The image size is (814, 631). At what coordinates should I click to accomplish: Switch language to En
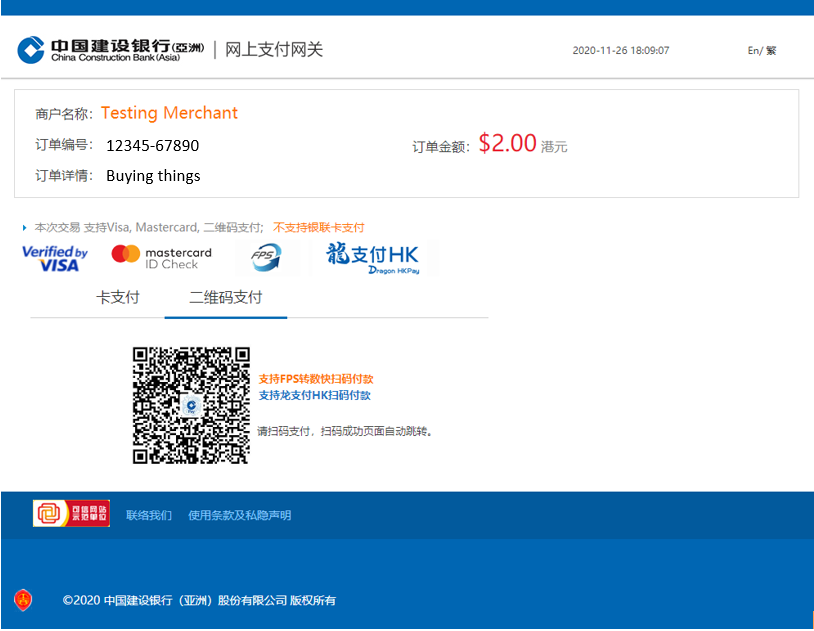(x=753, y=50)
